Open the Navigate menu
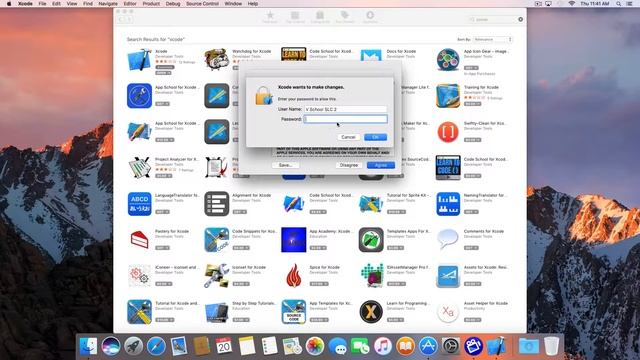This screenshot has width=640, height=360. [x=108, y=4]
